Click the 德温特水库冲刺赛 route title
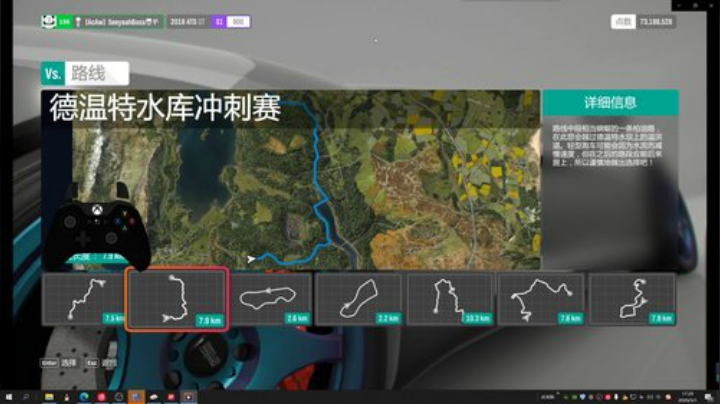 click(x=165, y=108)
